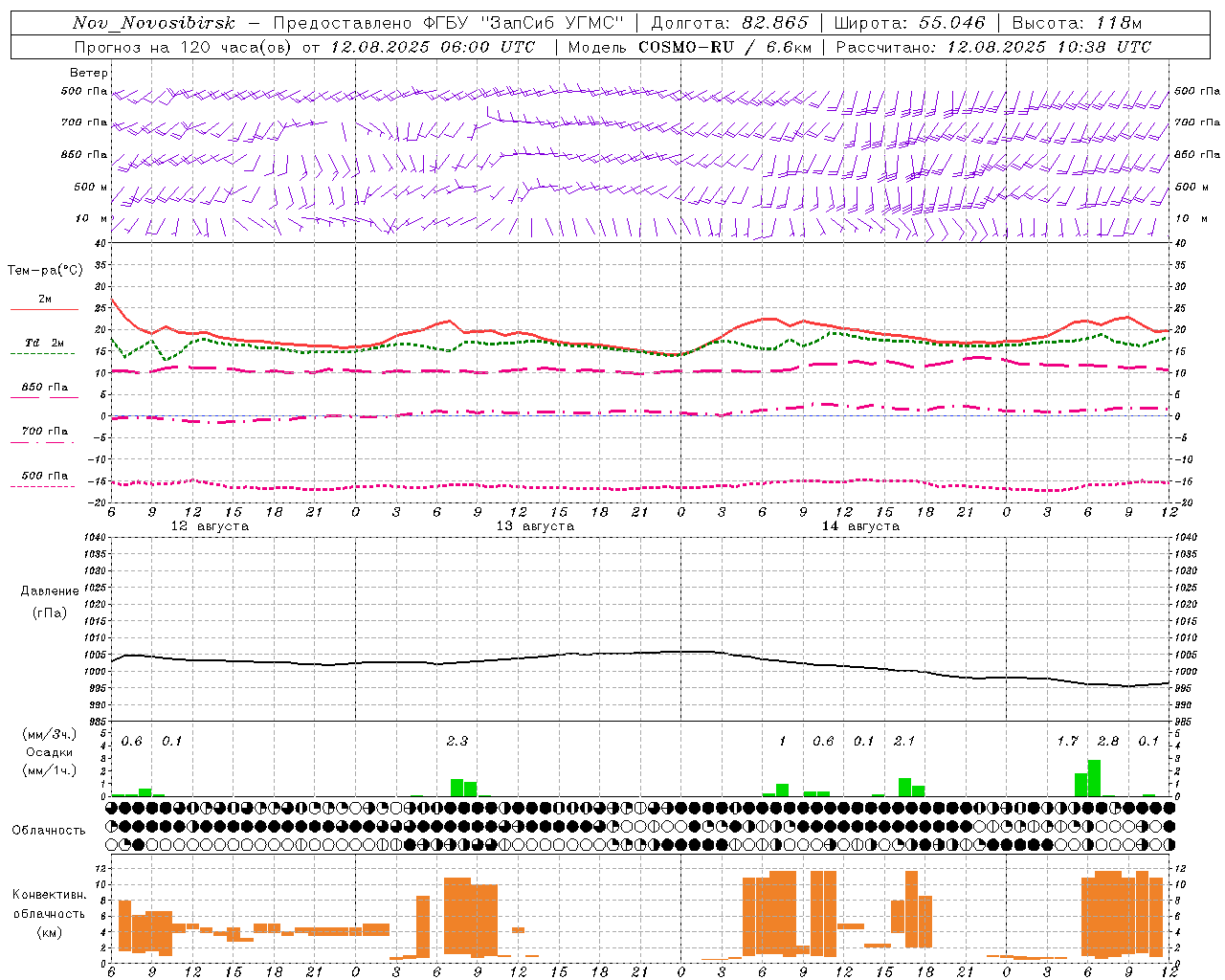Click the Модель COSMO-RU / 6.6км label
The image size is (1225, 980).
pyautogui.click(x=690, y=47)
